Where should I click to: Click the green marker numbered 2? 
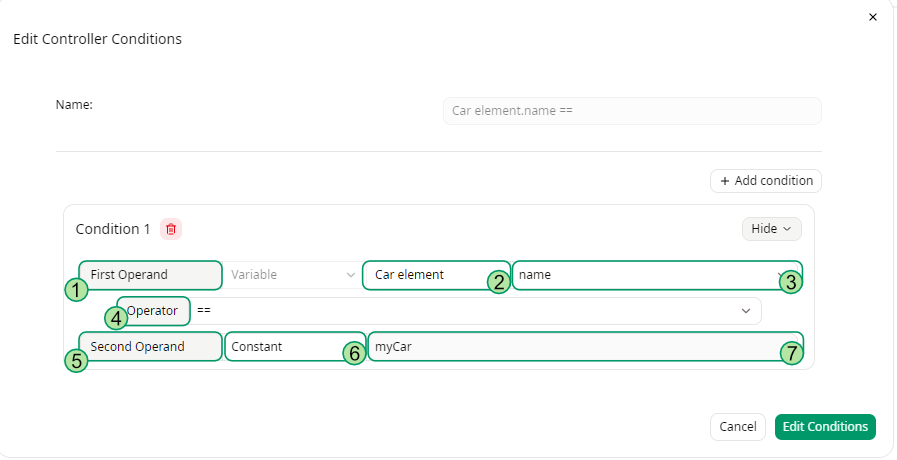499,282
